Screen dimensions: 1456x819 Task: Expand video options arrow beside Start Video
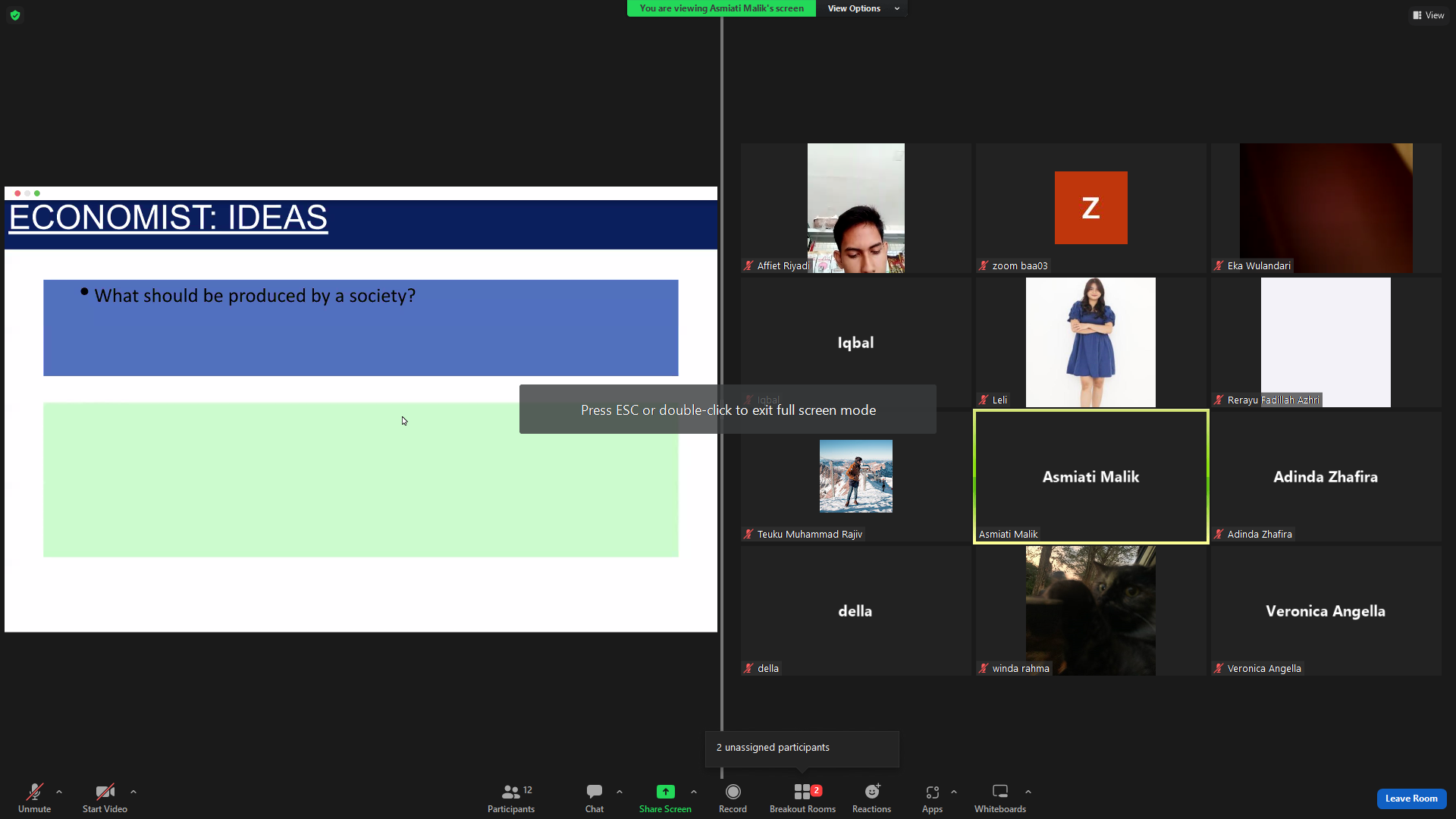(133, 792)
